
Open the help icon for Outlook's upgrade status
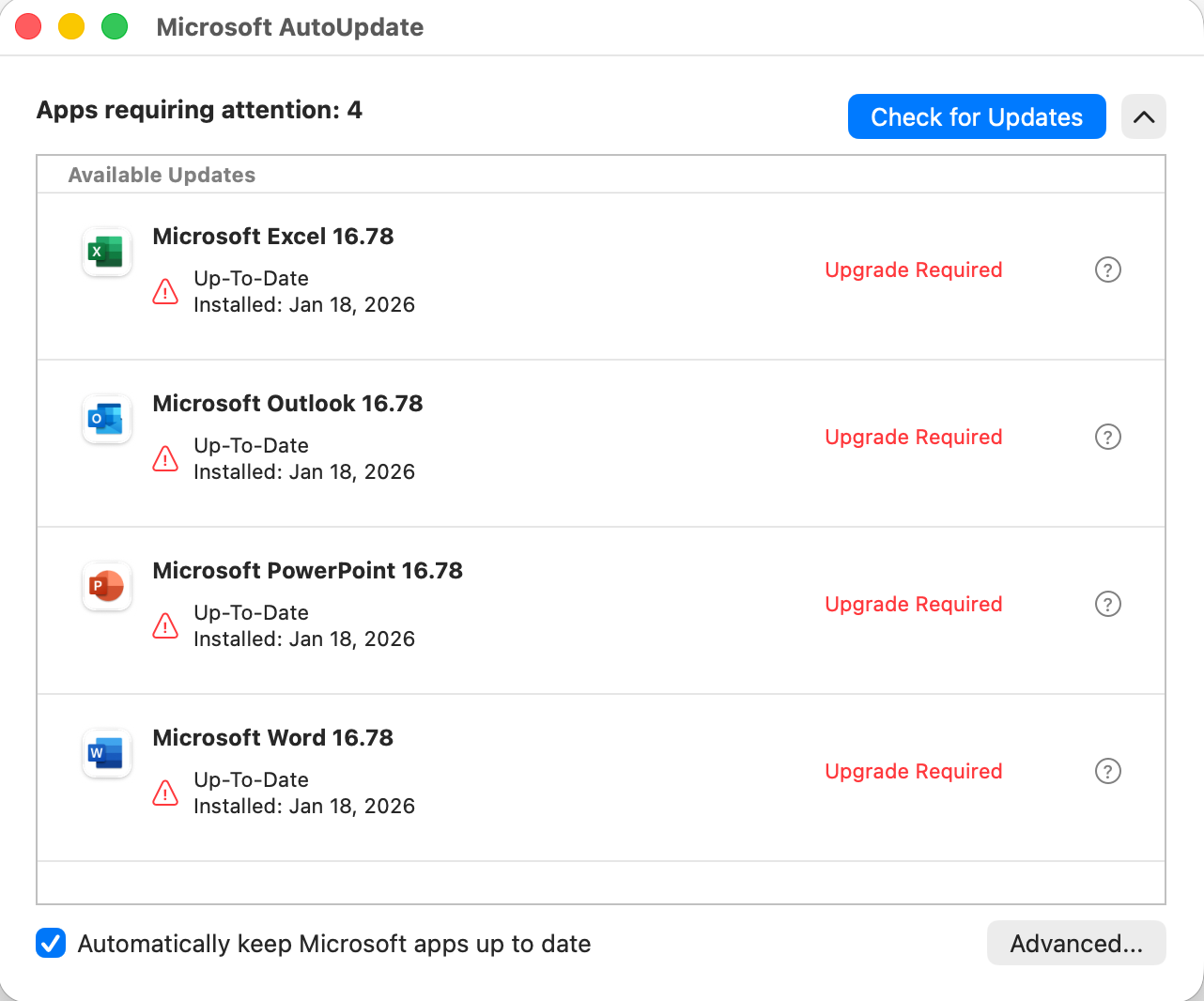(1107, 437)
